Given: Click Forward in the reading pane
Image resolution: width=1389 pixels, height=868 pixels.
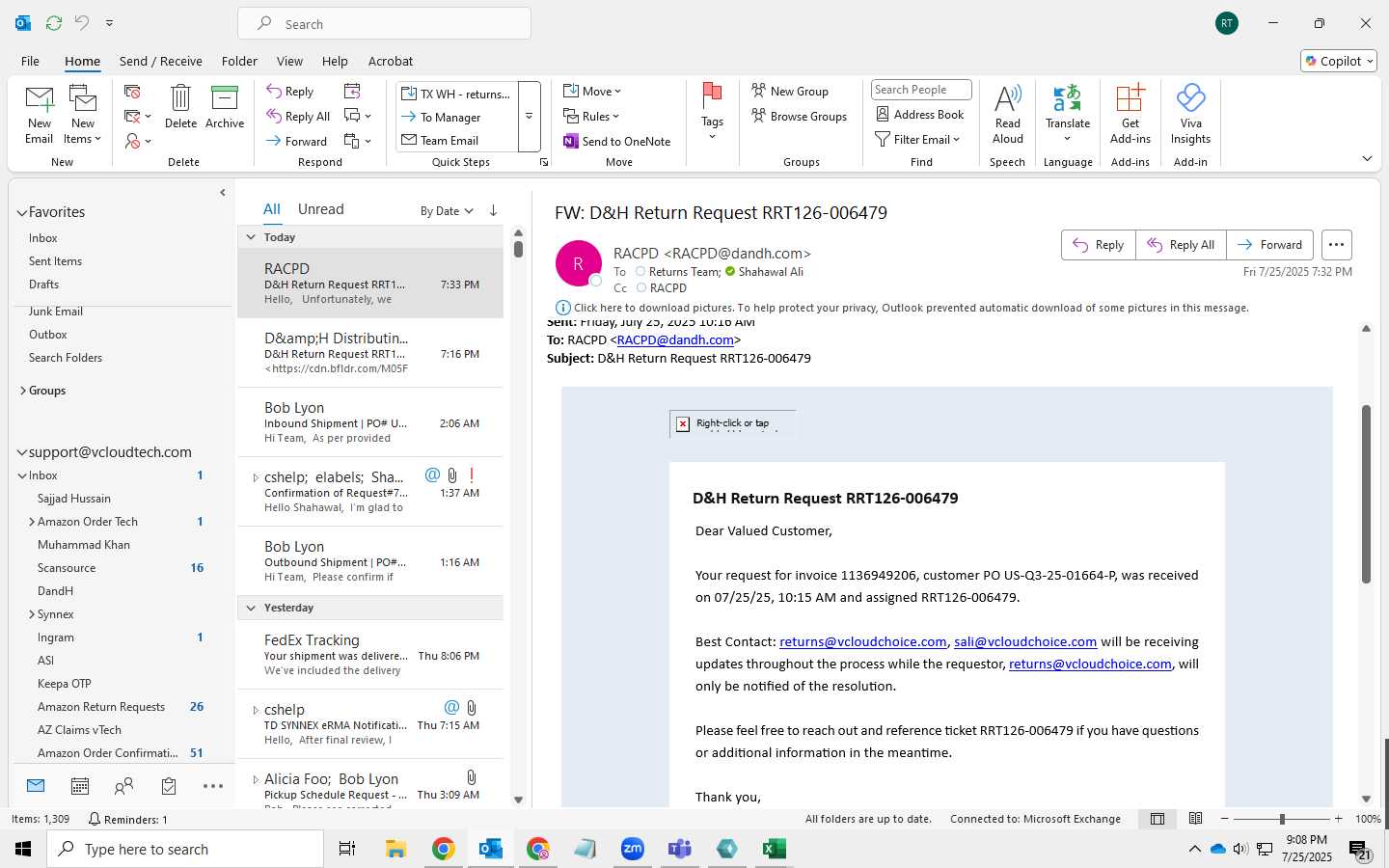Looking at the screenshot, I should (x=1269, y=245).
